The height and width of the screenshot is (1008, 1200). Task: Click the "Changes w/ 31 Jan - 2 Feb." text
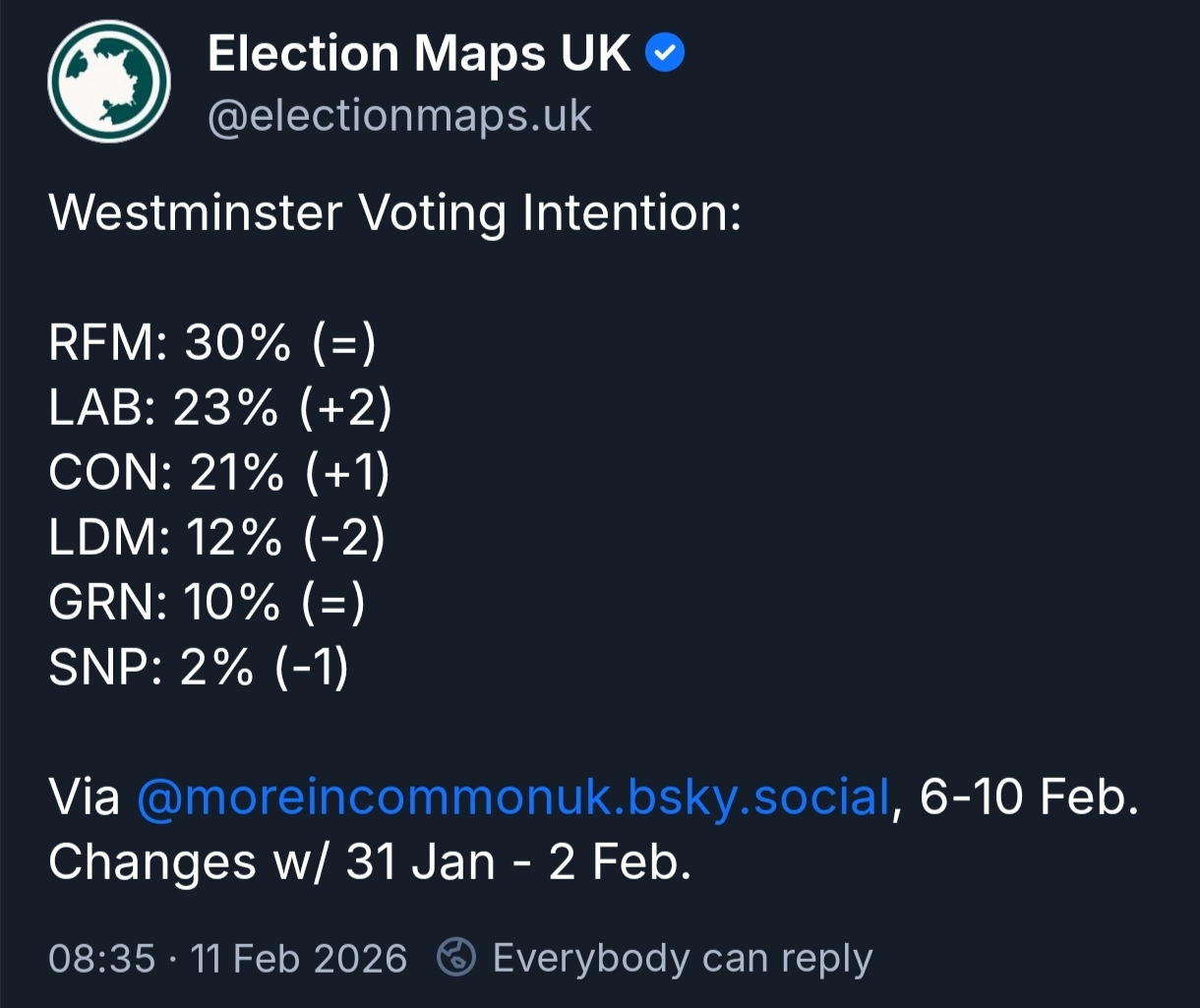[x=370, y=862]
